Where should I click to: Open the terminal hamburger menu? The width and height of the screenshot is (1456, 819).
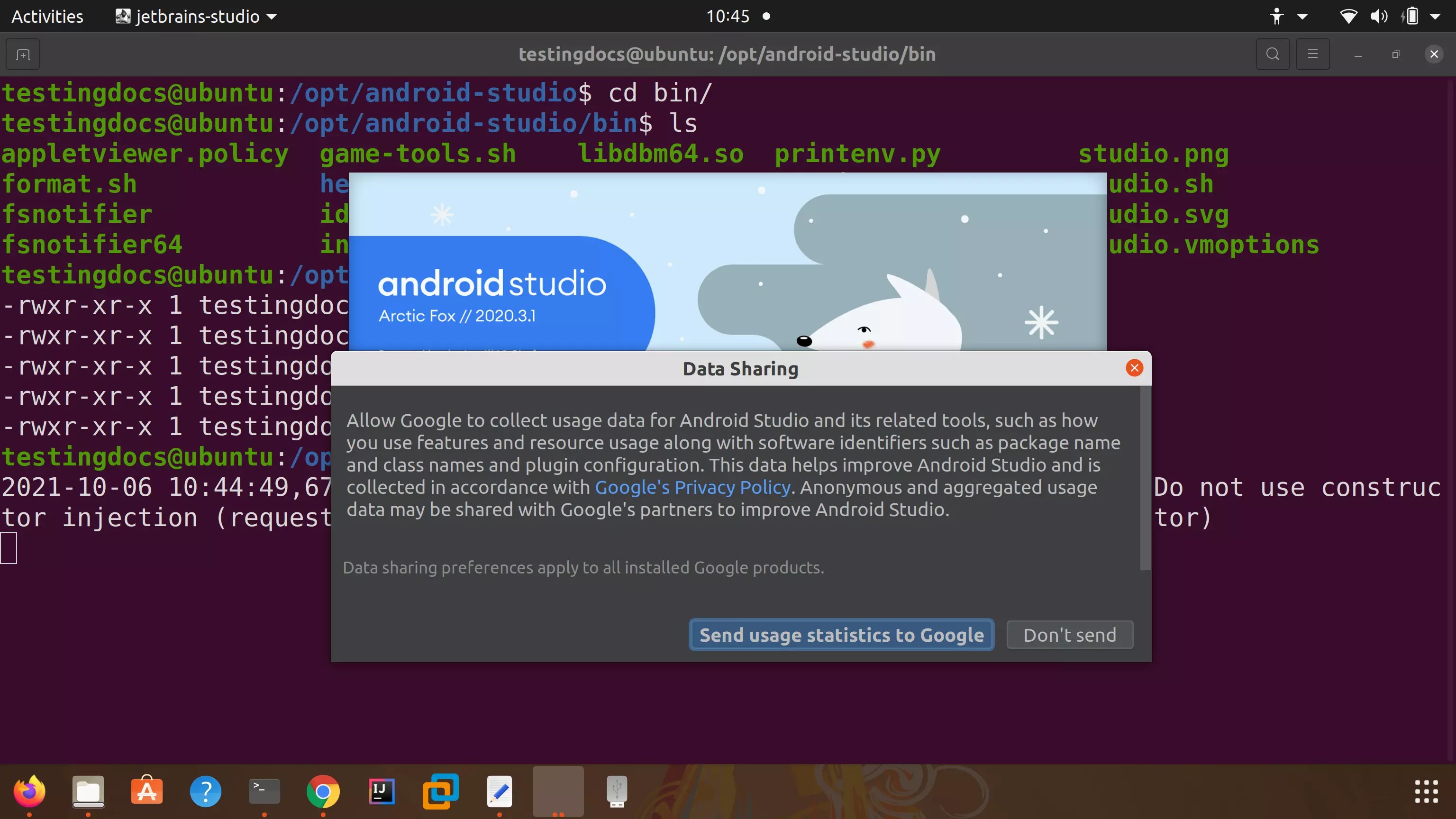tap(1313, 54)
